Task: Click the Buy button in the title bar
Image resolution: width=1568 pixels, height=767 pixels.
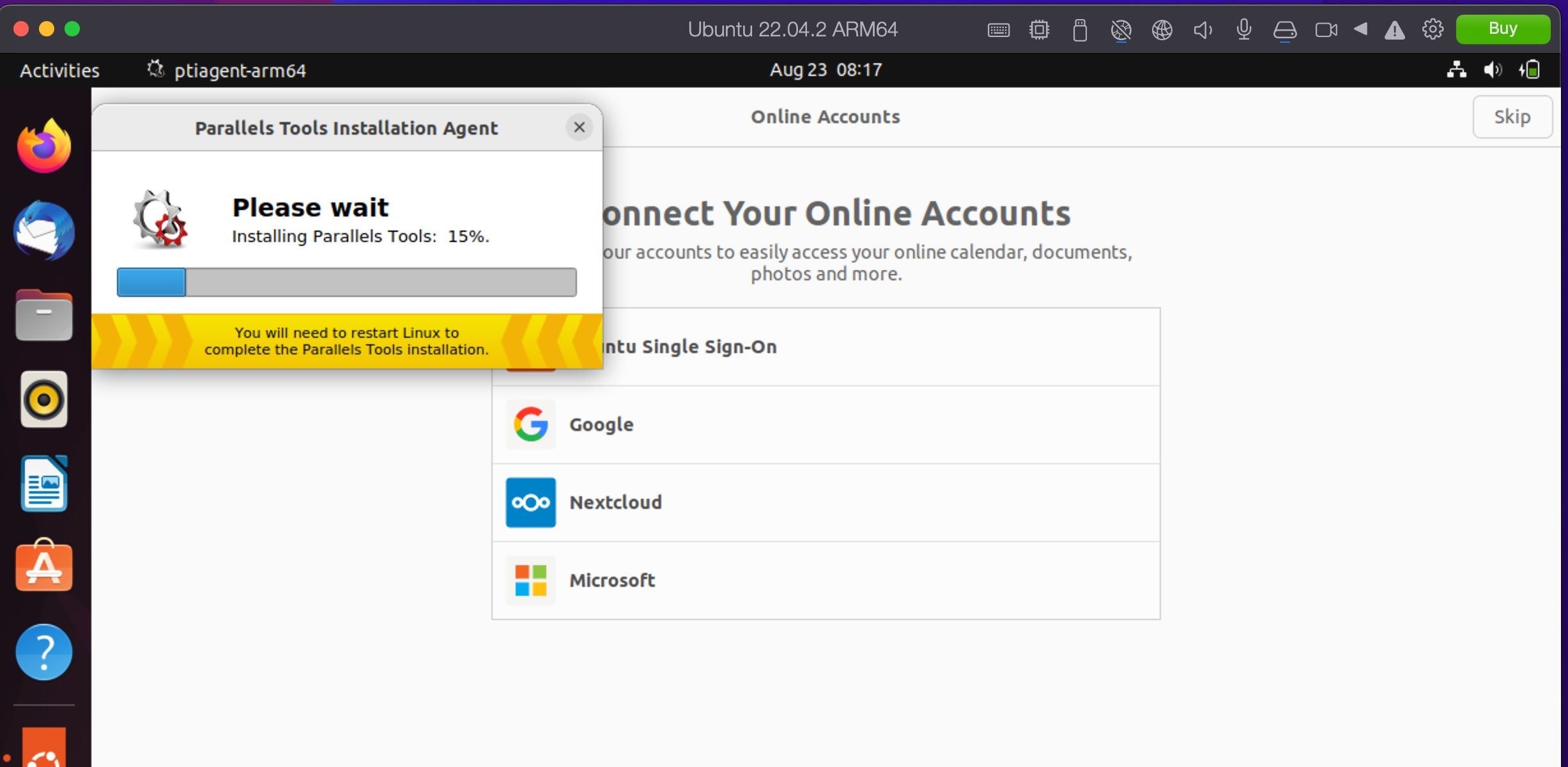Action: 1503,28
